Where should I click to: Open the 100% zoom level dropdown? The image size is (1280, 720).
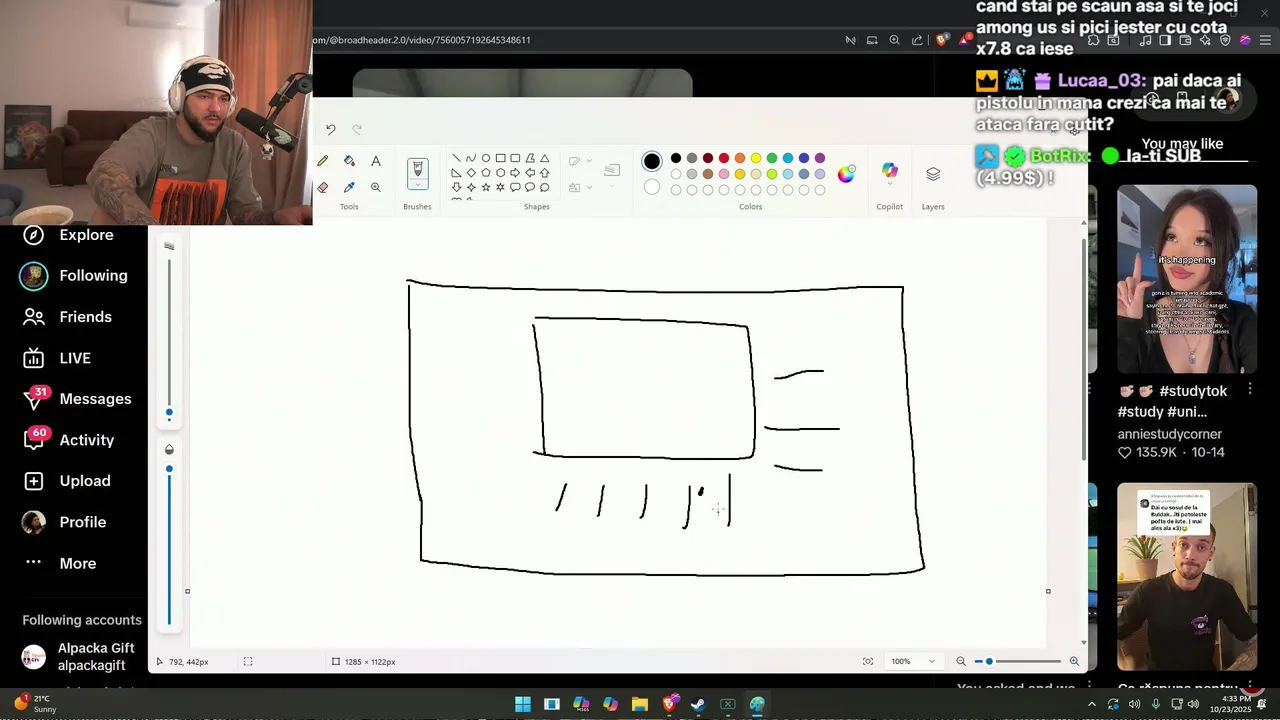pos(914,661)
